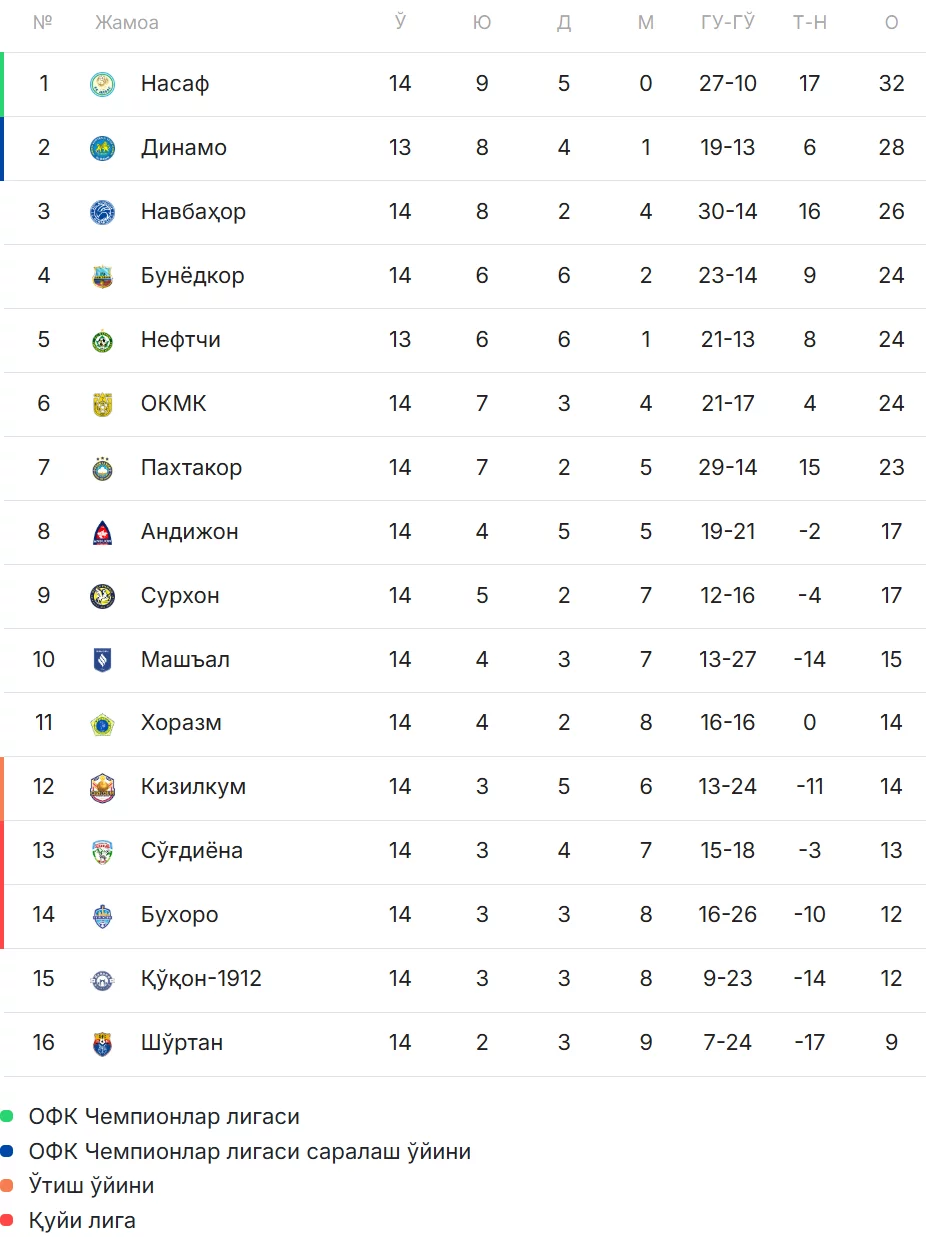Open the Хоразм team crest

tap(102, 723)
